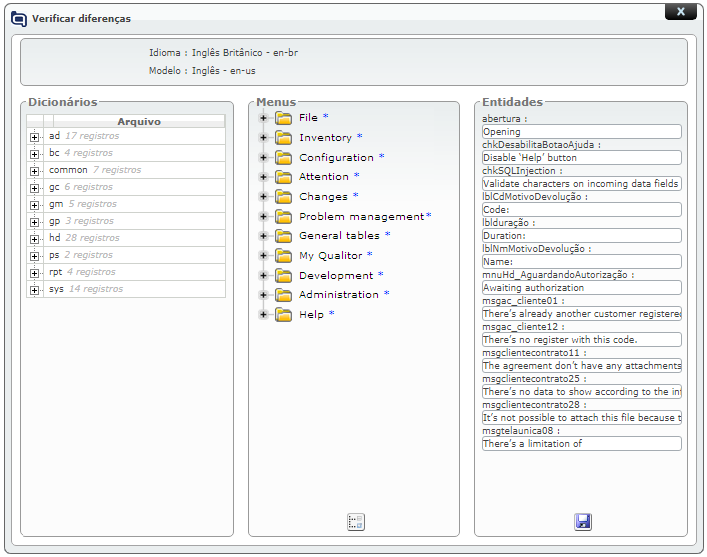Click the Inventory folder icon
This screenshot has height=557, width=707.
(x=284, y=138)
